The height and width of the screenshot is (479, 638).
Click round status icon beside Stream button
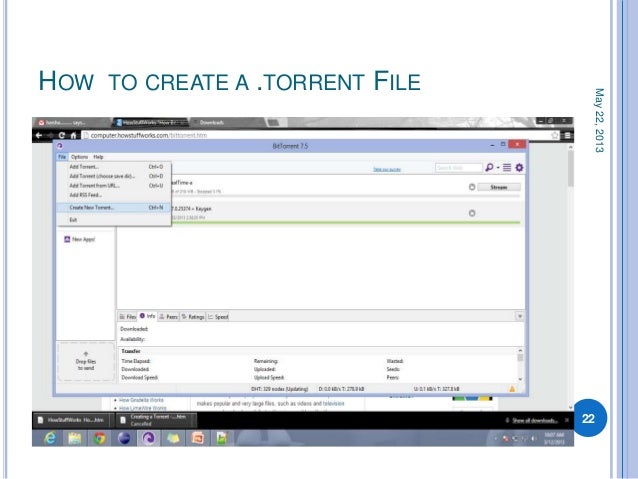(x=472, y=187)
